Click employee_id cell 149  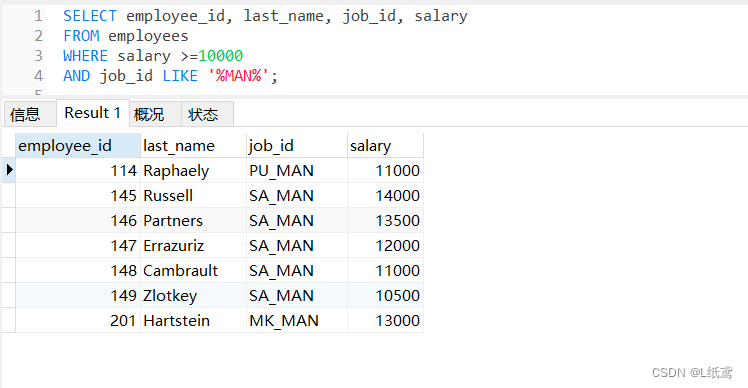click(78, 295)
